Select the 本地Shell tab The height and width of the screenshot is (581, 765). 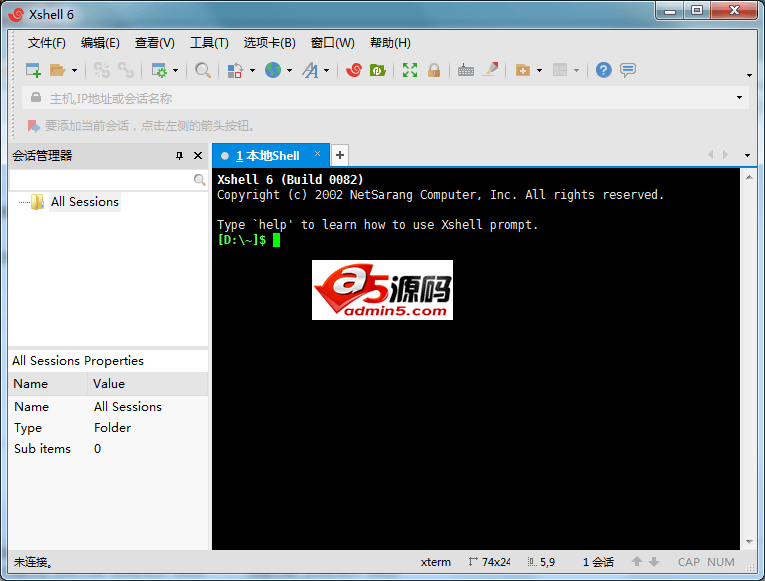click(272, 156)
